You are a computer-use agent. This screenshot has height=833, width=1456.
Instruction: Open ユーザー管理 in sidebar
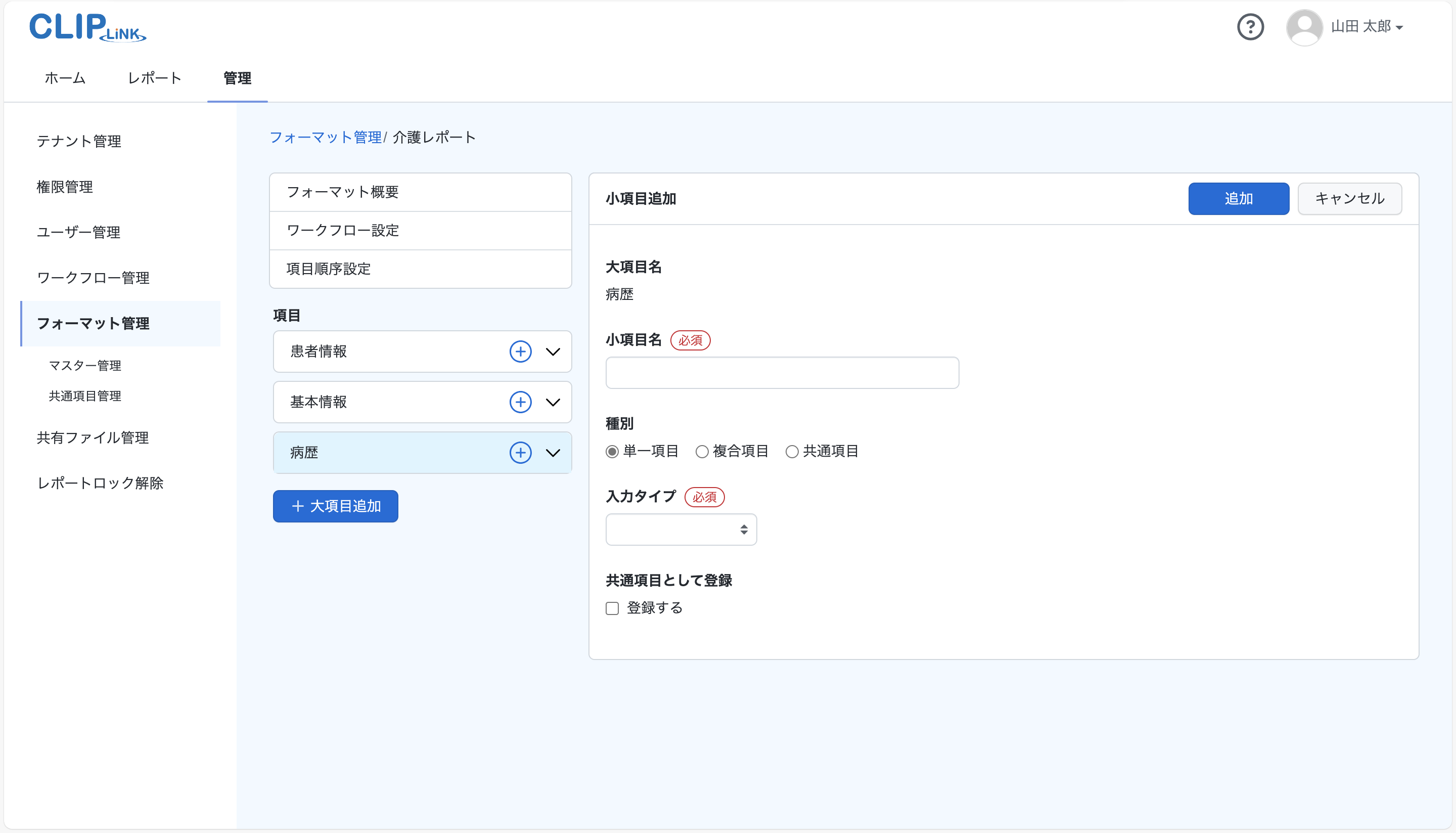tap(78, 232)
